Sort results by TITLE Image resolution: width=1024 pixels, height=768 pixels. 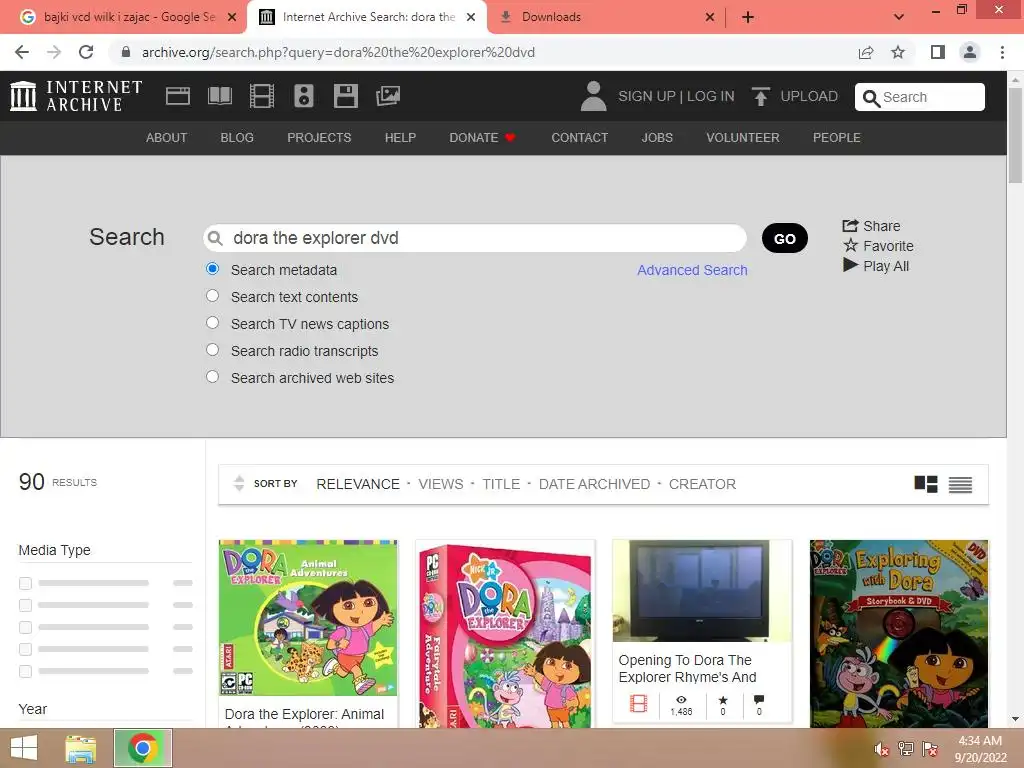(501, 484)
